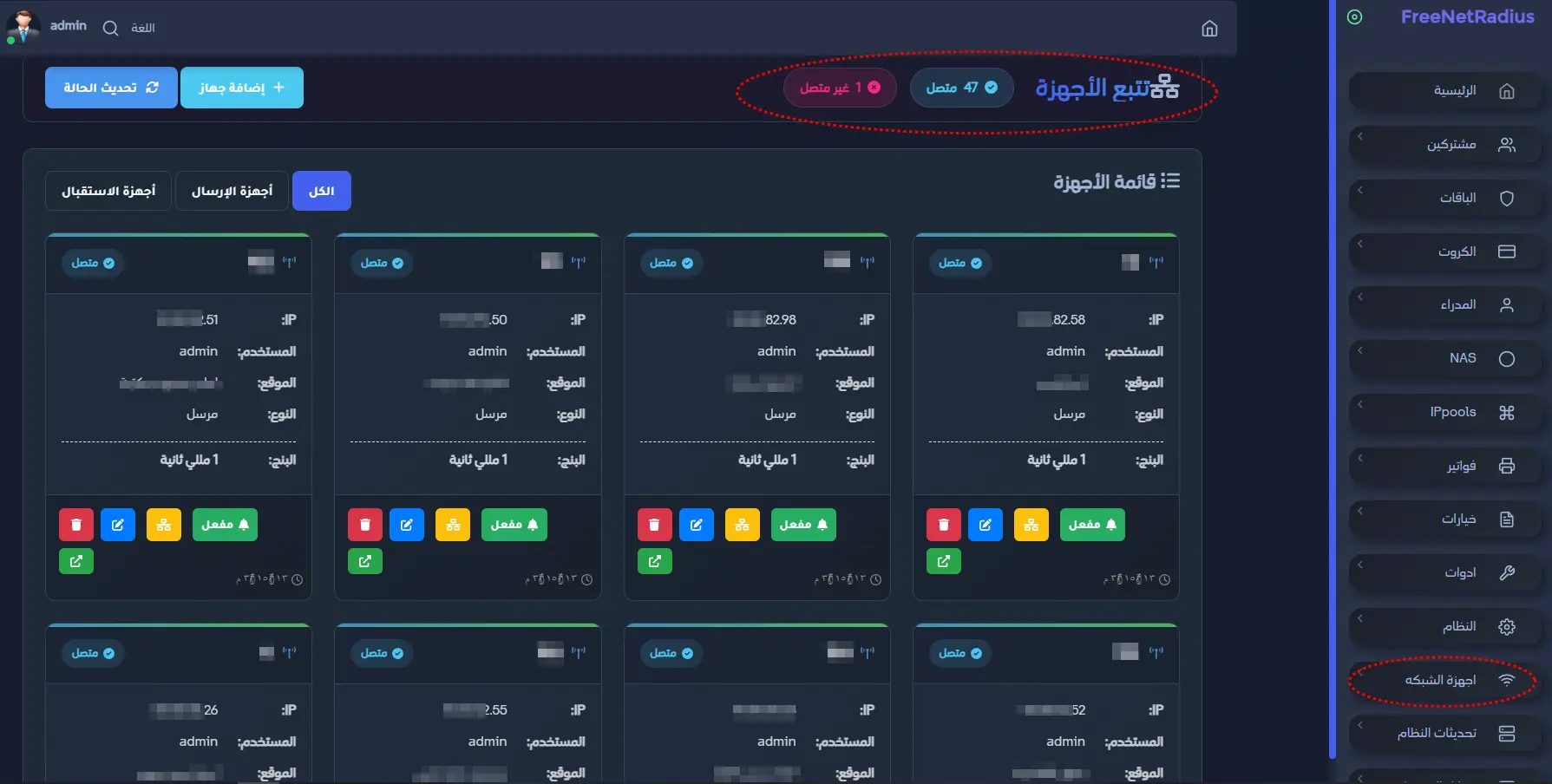
Task: Select the NAS sidebar icon
Action: (1509, 358)
